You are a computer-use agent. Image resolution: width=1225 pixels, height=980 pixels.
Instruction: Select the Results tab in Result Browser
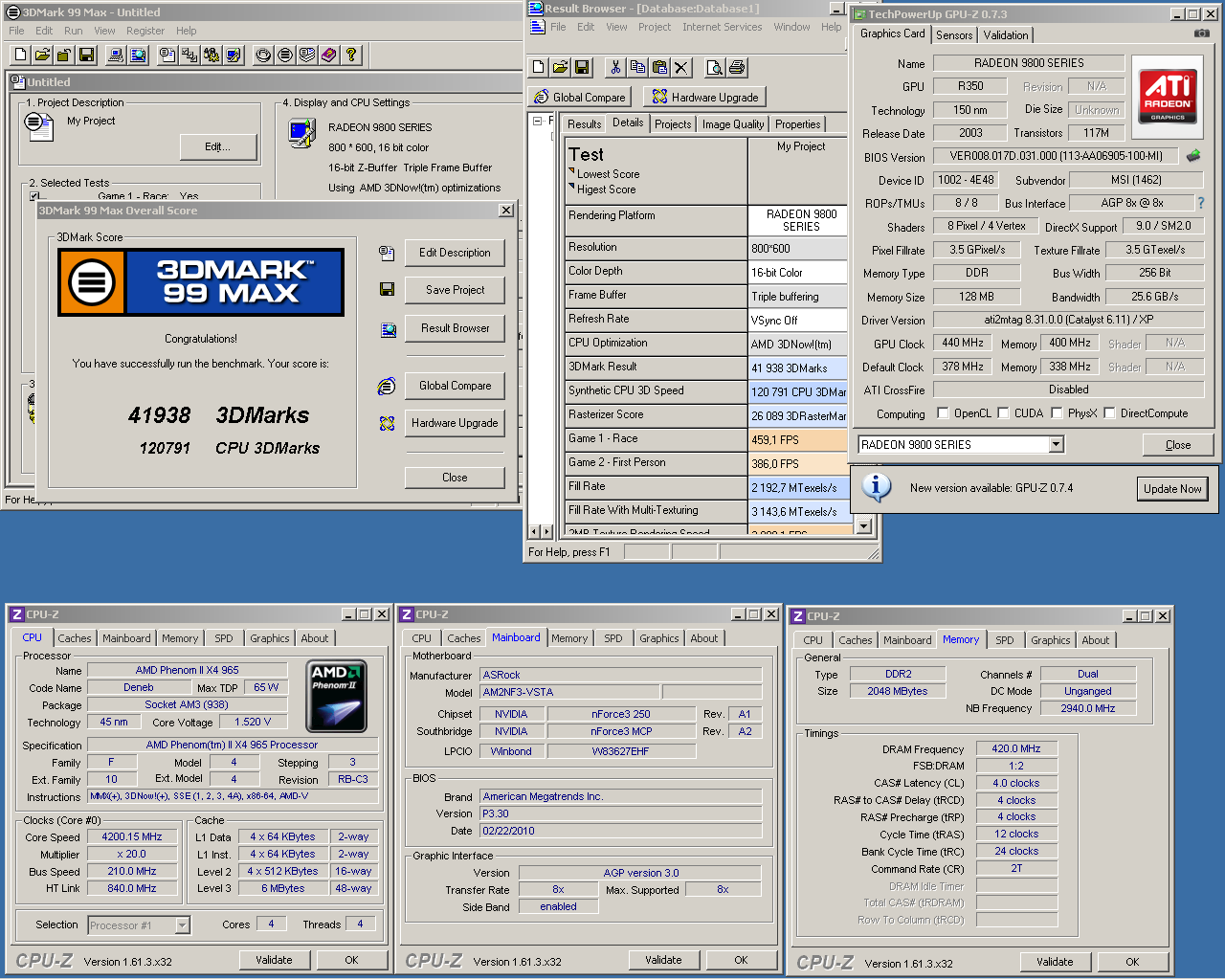[584, 124]
